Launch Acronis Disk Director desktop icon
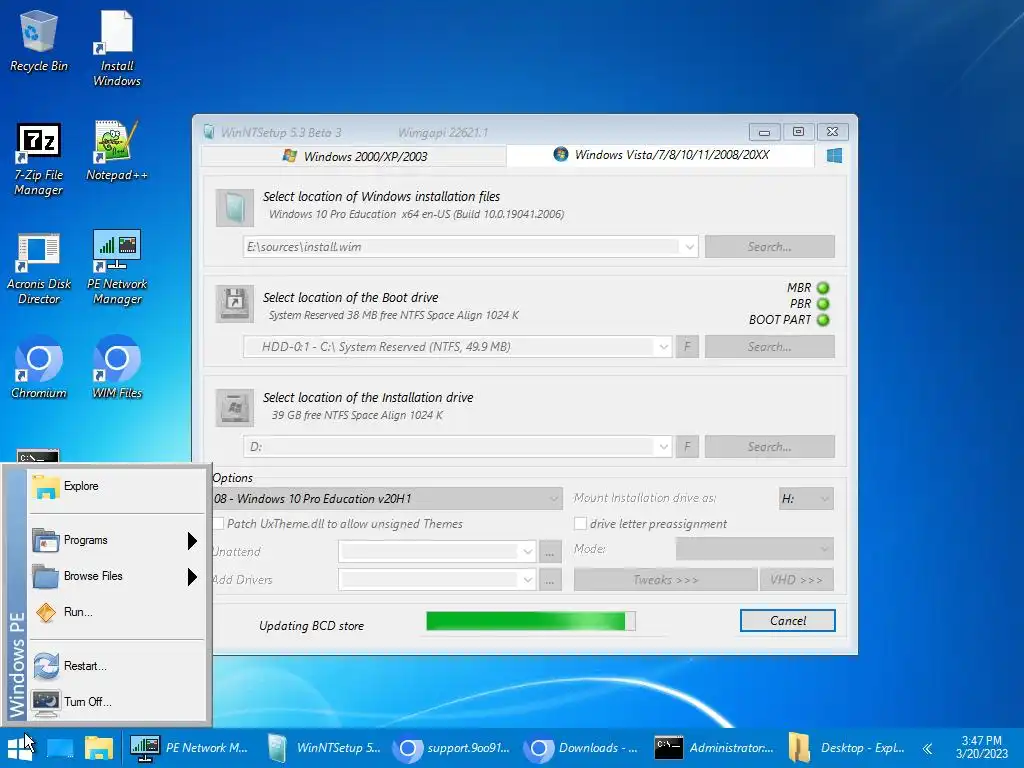This screenshot has width=1024, height=768. click(39, 268)
